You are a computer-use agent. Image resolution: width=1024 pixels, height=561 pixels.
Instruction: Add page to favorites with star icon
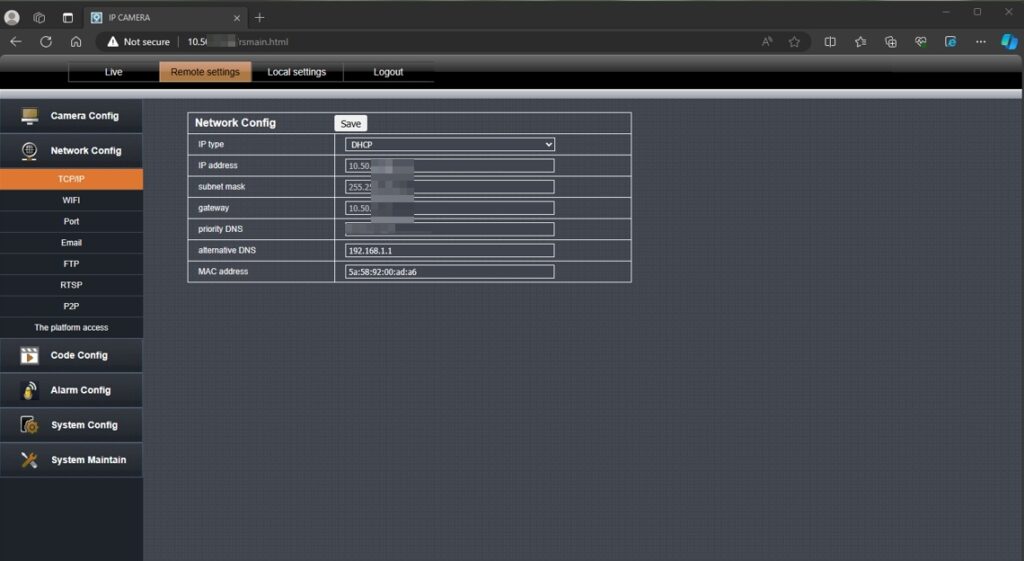click(x=794, y=42)
